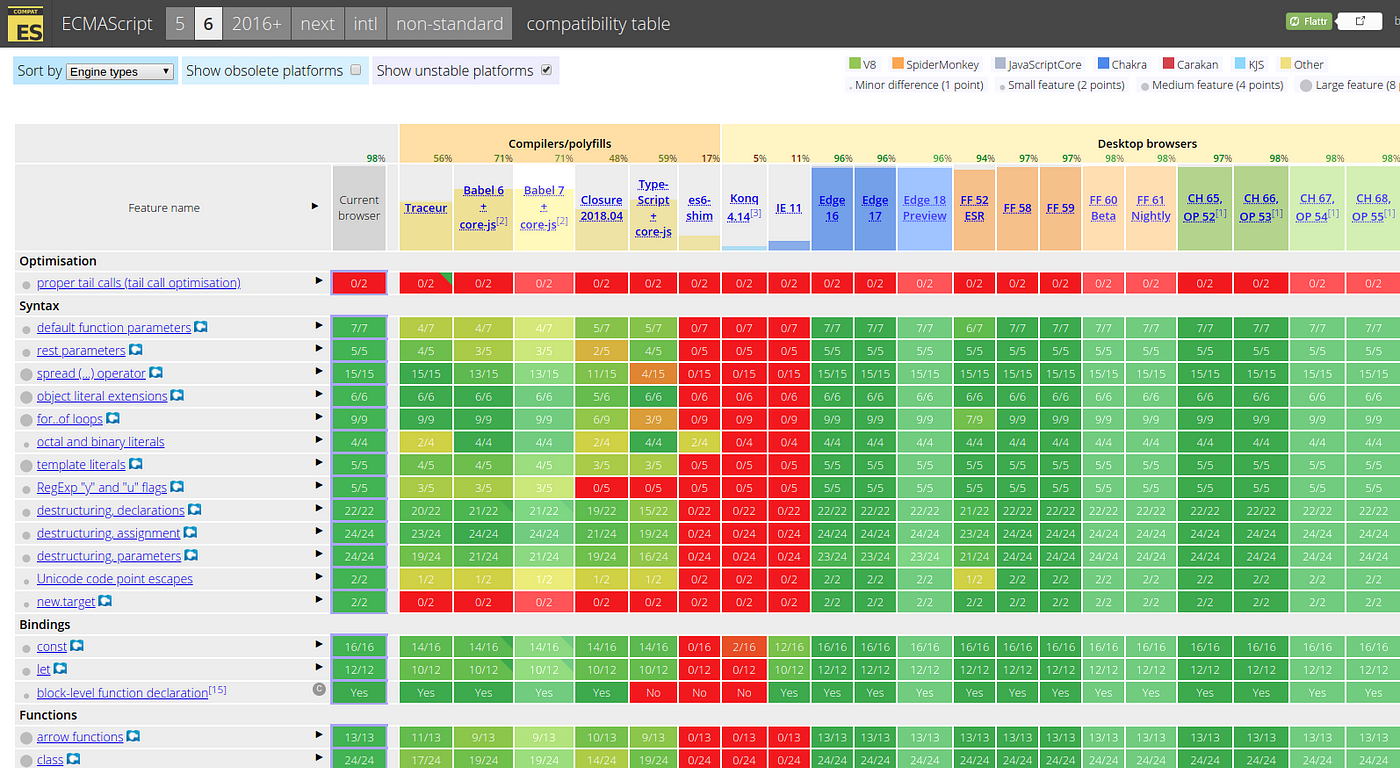Click the flag icon next to arrow functions

click(x=133, y=737)
